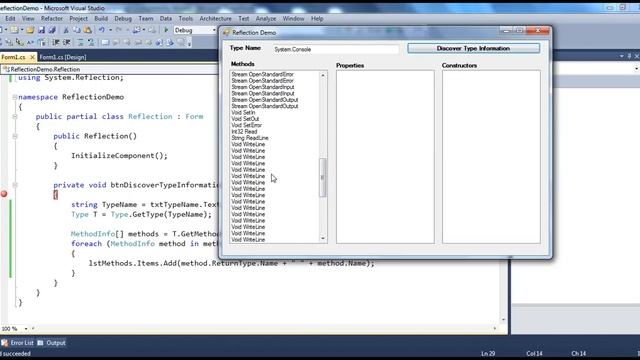The width and height of the screenshot is (640, 360).
Task: Click "Ln 29" in status bar
Action: [x=488, y=353]
